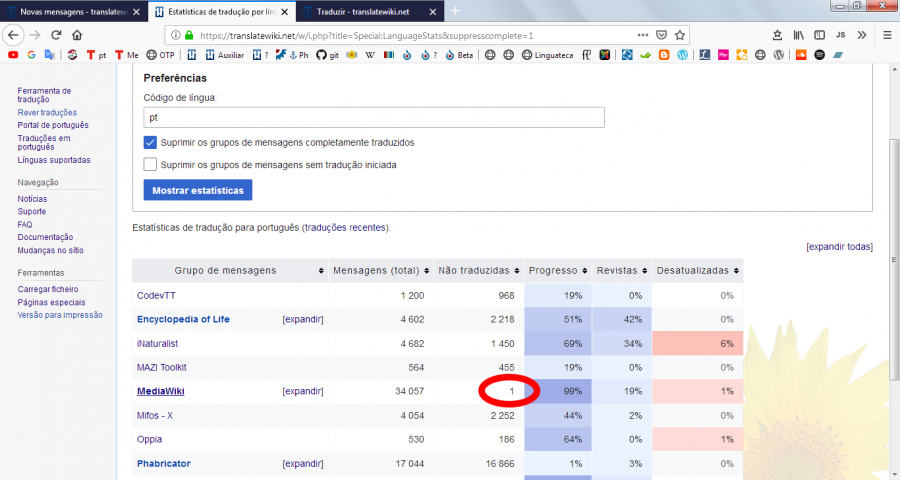This screenshot has width=900, height=480.
Task: Open 'Rever traduções' sidebar link
Action: pyautogui.click(x=47, y=113)
